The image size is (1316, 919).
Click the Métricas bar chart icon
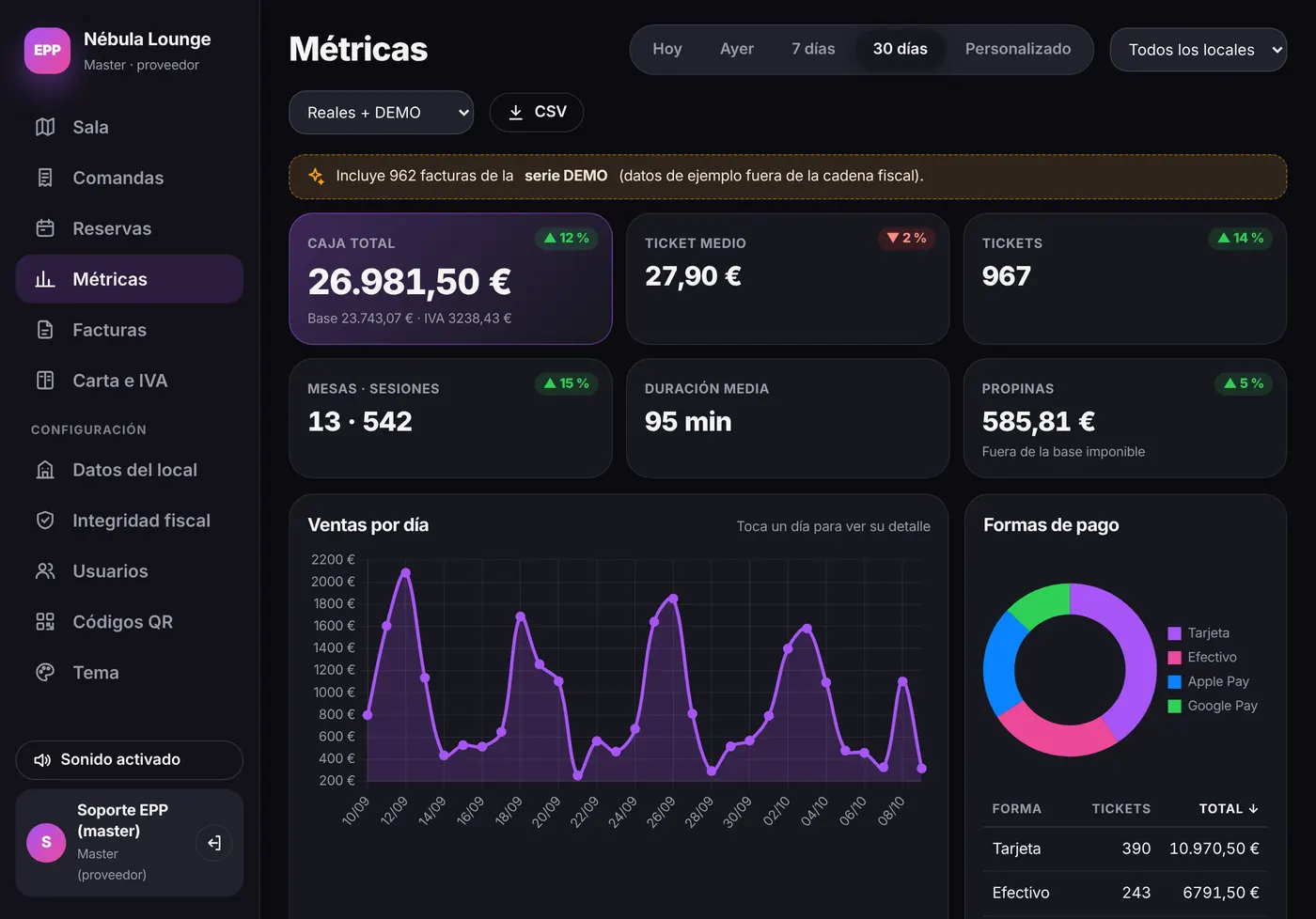[45, 279]
